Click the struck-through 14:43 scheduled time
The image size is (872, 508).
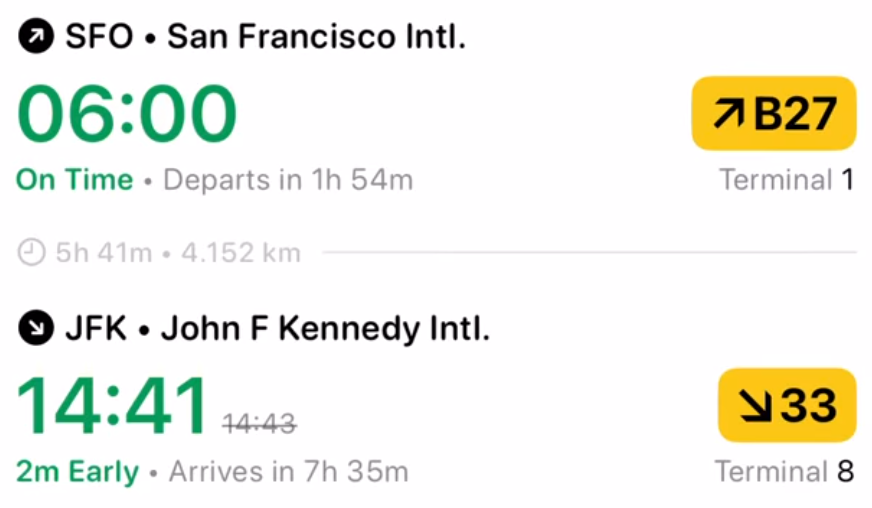(259, 424)
